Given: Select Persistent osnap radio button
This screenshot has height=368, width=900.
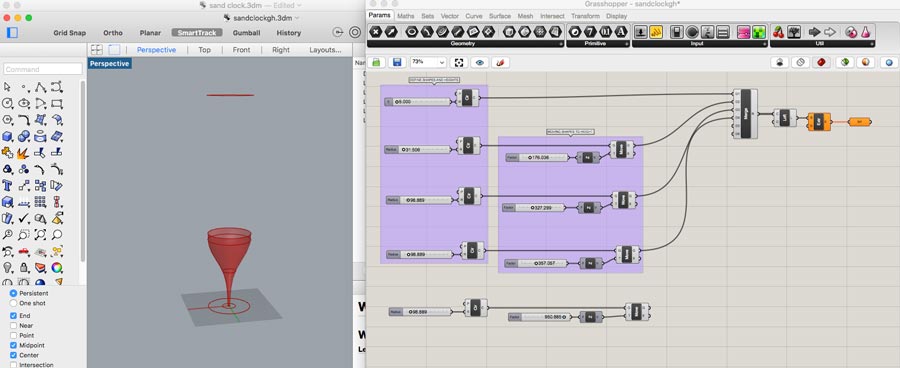Looking at the screenshot, I should (x=13, y=293).
